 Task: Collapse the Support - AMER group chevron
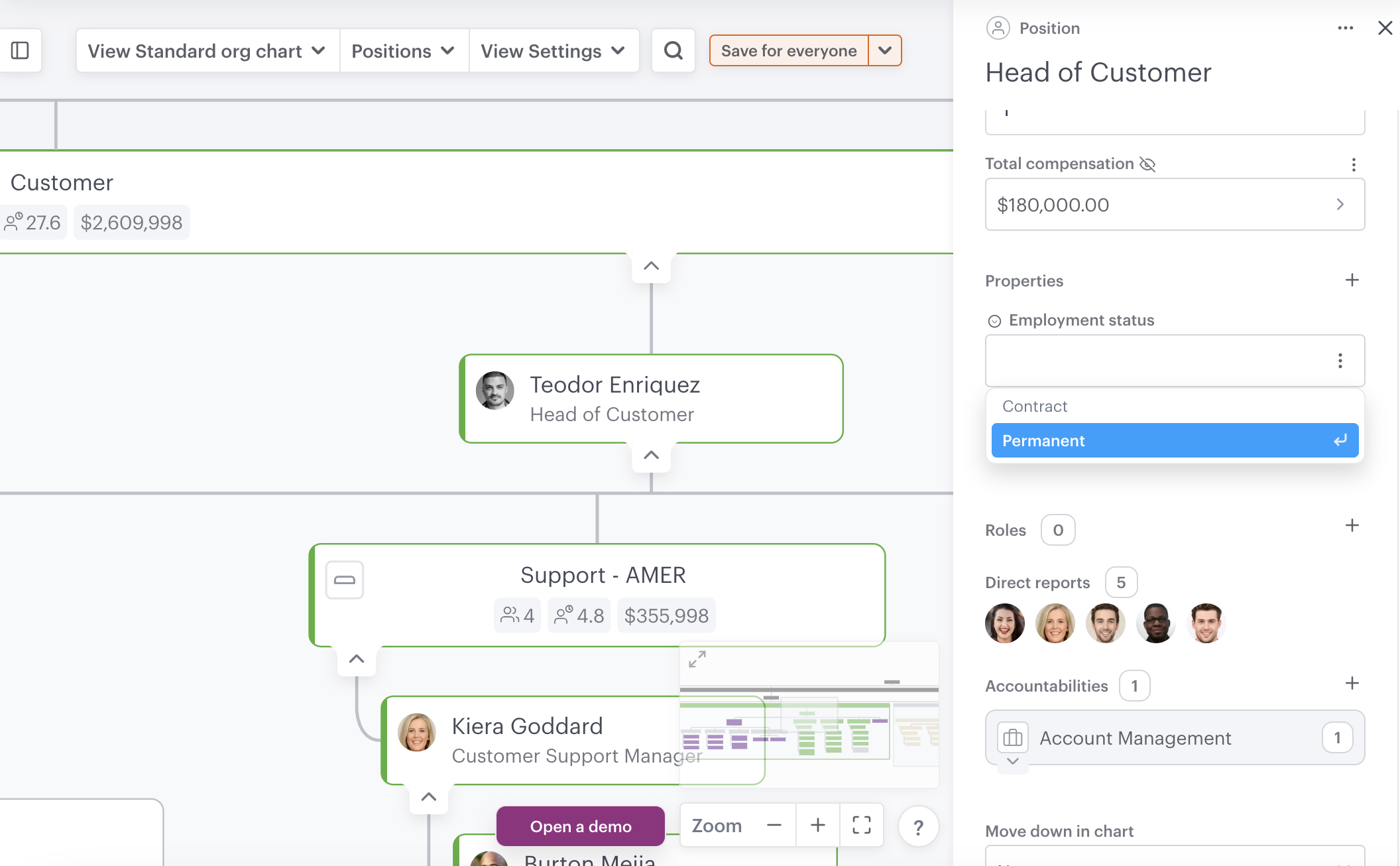pyautogui.click(x=357, y=660)
